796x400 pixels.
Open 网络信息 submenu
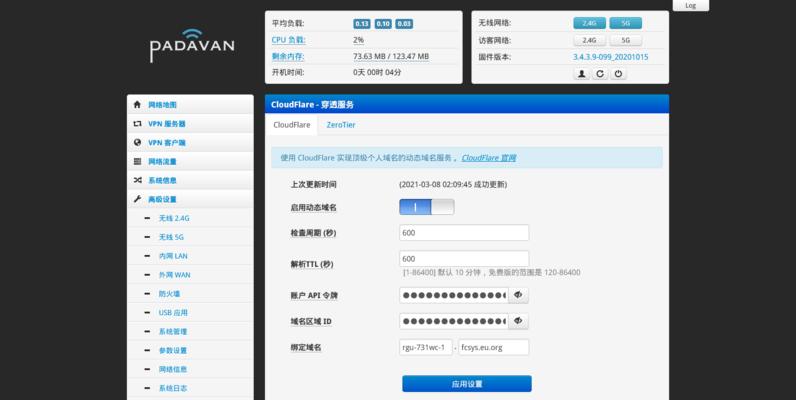pyautogui.click(x=190, y=369)
